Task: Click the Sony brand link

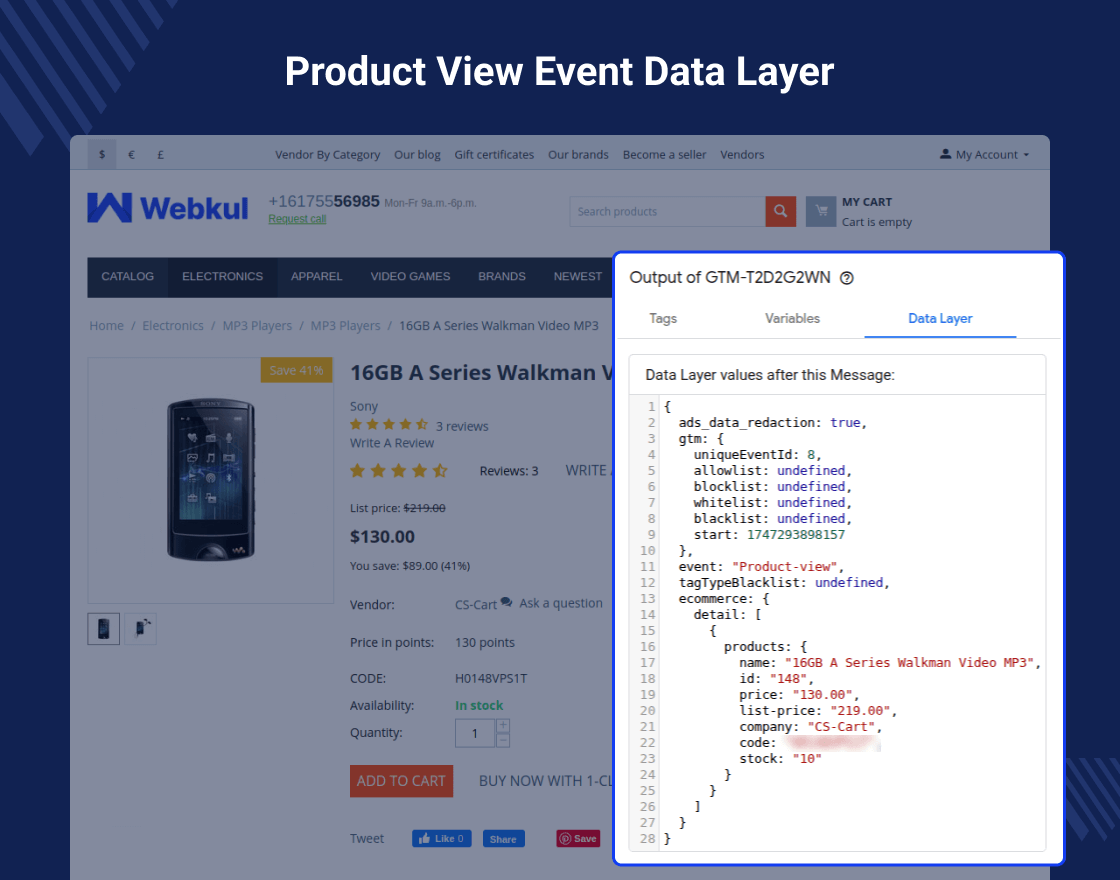Action: pyautogui.click(x=364, y=406)
